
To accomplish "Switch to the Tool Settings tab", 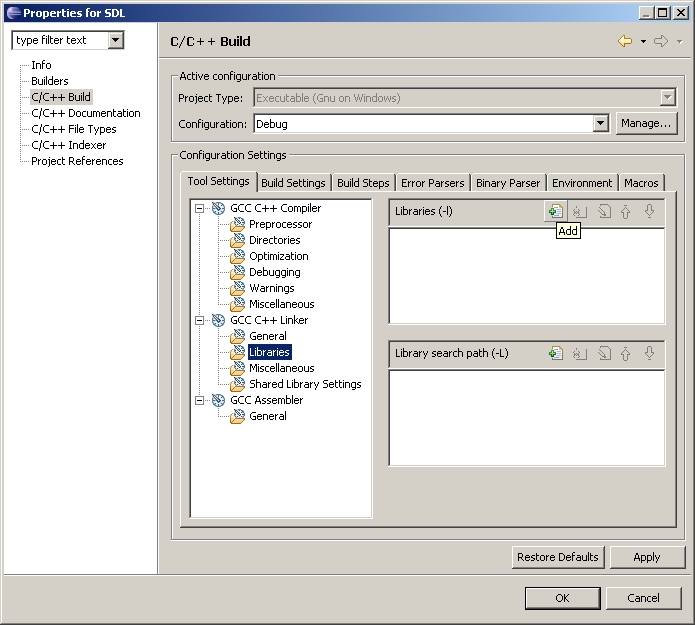I will click(x=219, y=181).
